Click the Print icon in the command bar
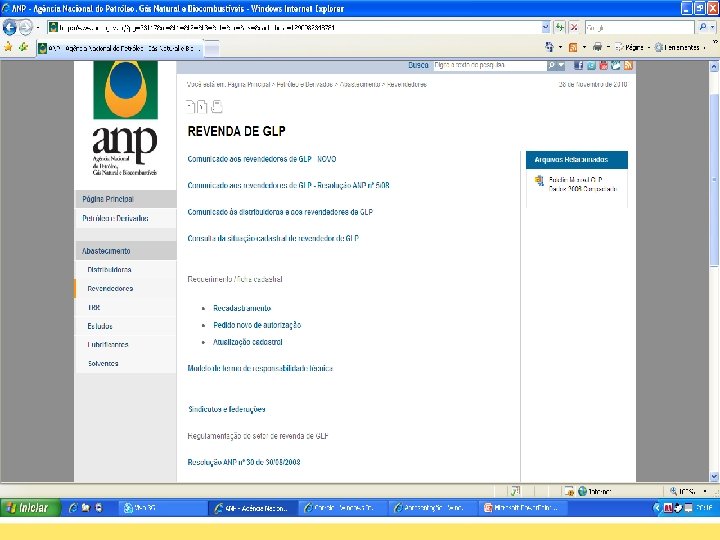The height and width of the screenshot is (540, 720). (597, 47)
